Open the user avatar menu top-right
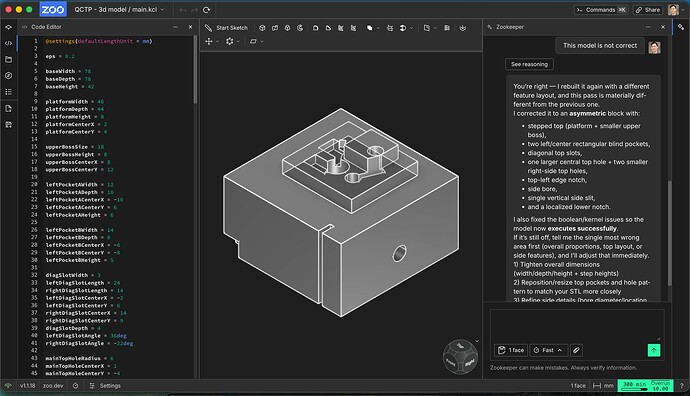This screenshot has width=690, height=396. point(673,10)
